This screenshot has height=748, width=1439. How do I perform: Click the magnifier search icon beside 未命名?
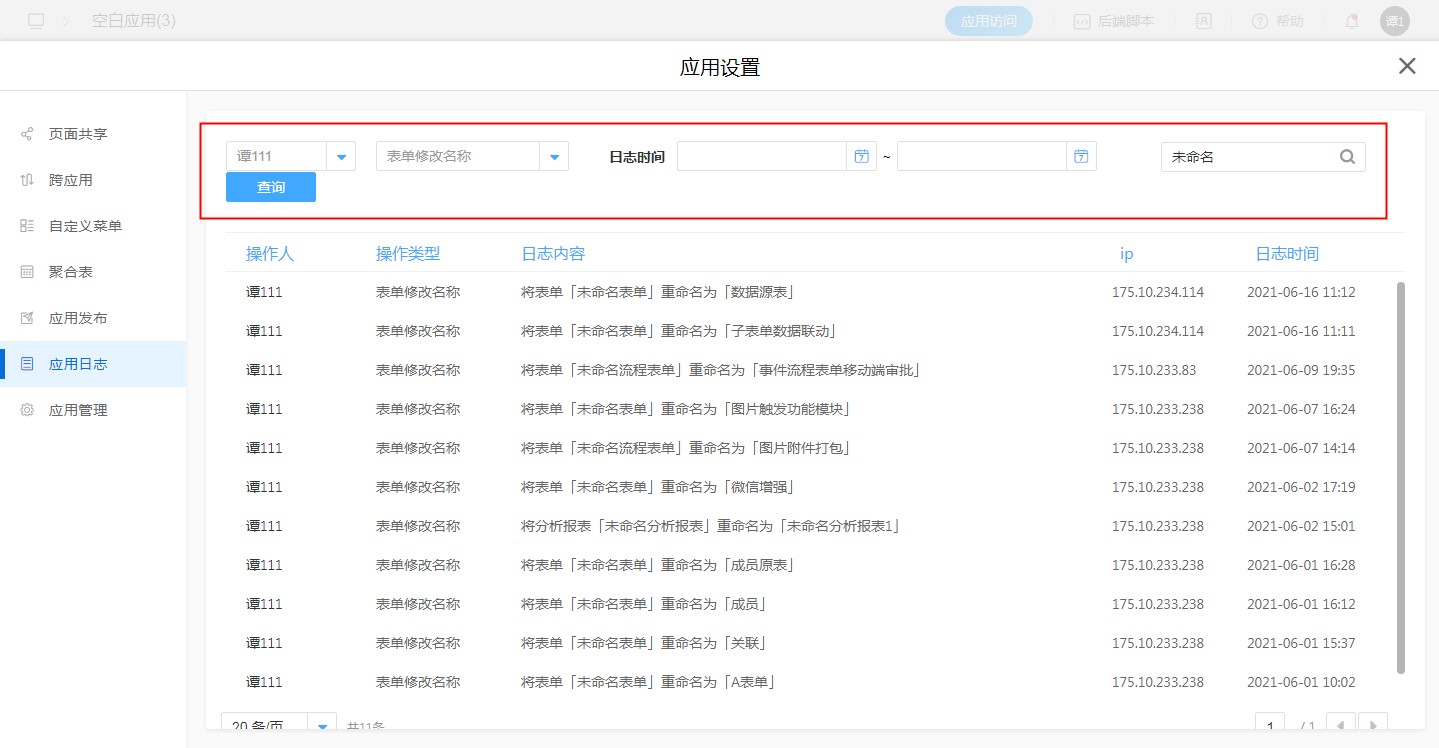[x=1347, y=157]
